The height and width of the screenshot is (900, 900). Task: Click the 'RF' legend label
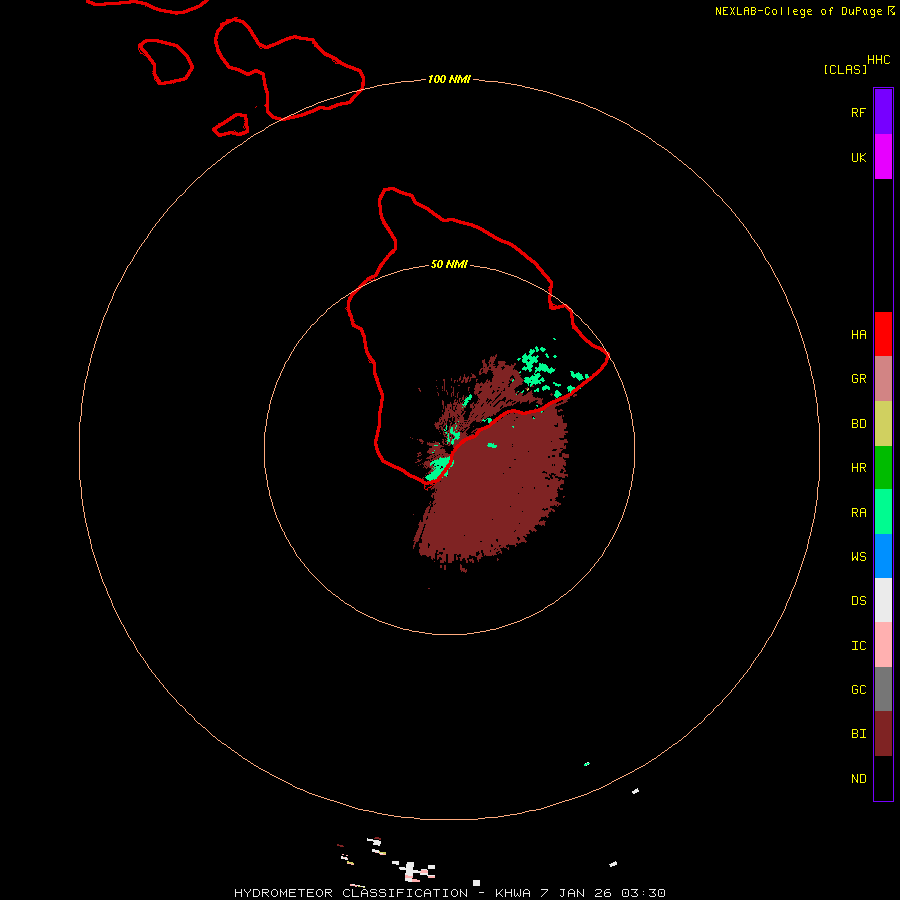coord(858,112)
